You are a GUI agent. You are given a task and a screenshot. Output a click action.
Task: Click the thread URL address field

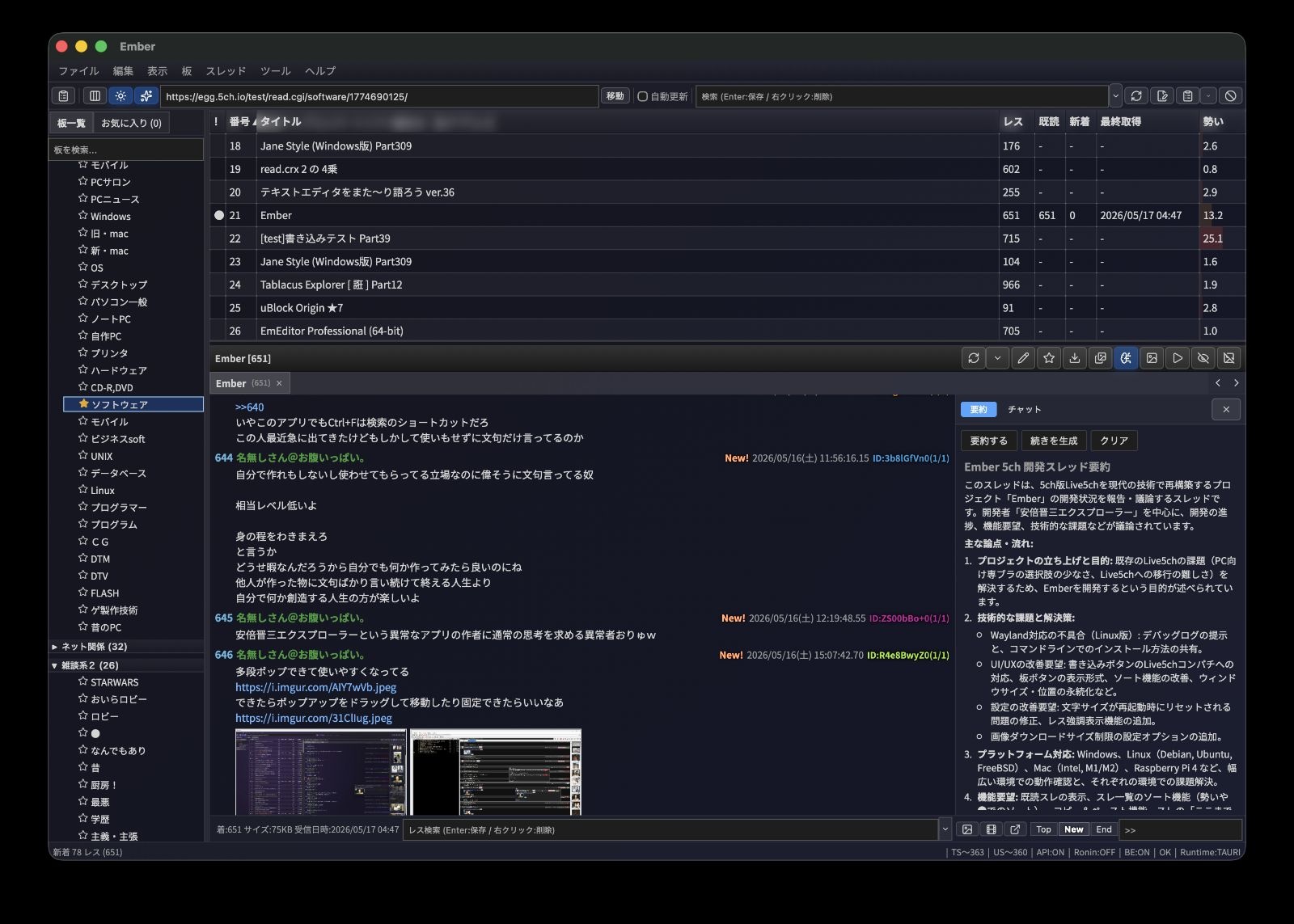coord(379,96)
